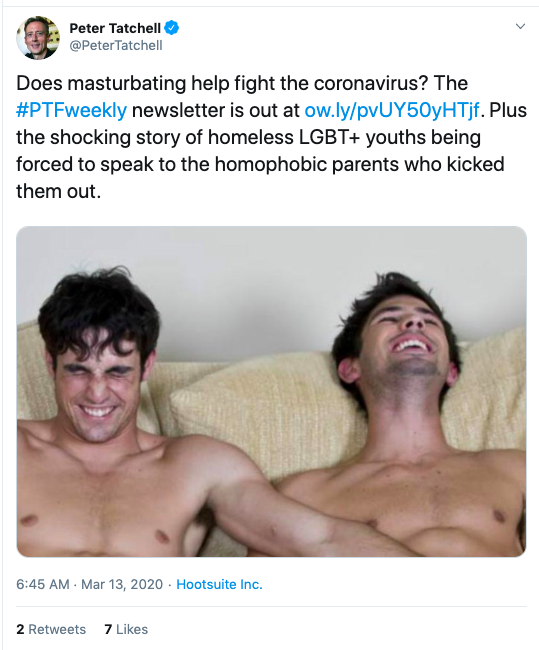The height and width of the screenshot is (650, 539).
Task: Visit the @PeterTatchell handle
Action: point(116,45)
